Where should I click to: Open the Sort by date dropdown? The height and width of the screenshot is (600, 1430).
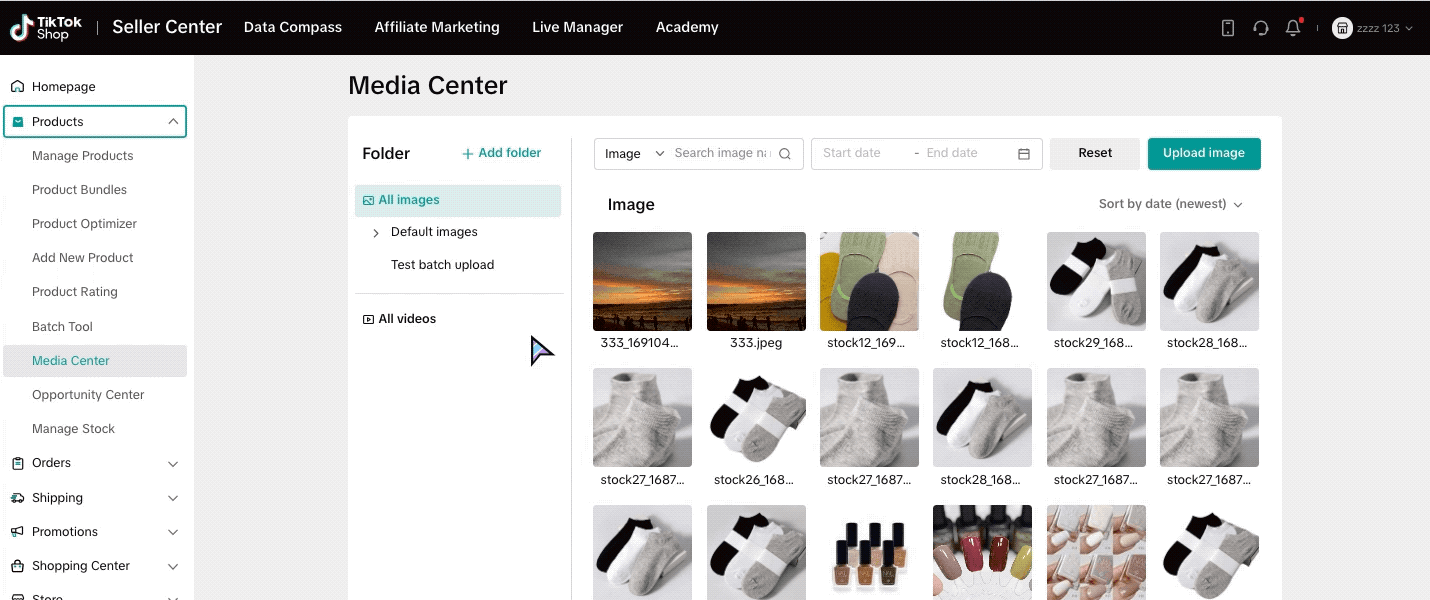click(x=1170, y=204)
